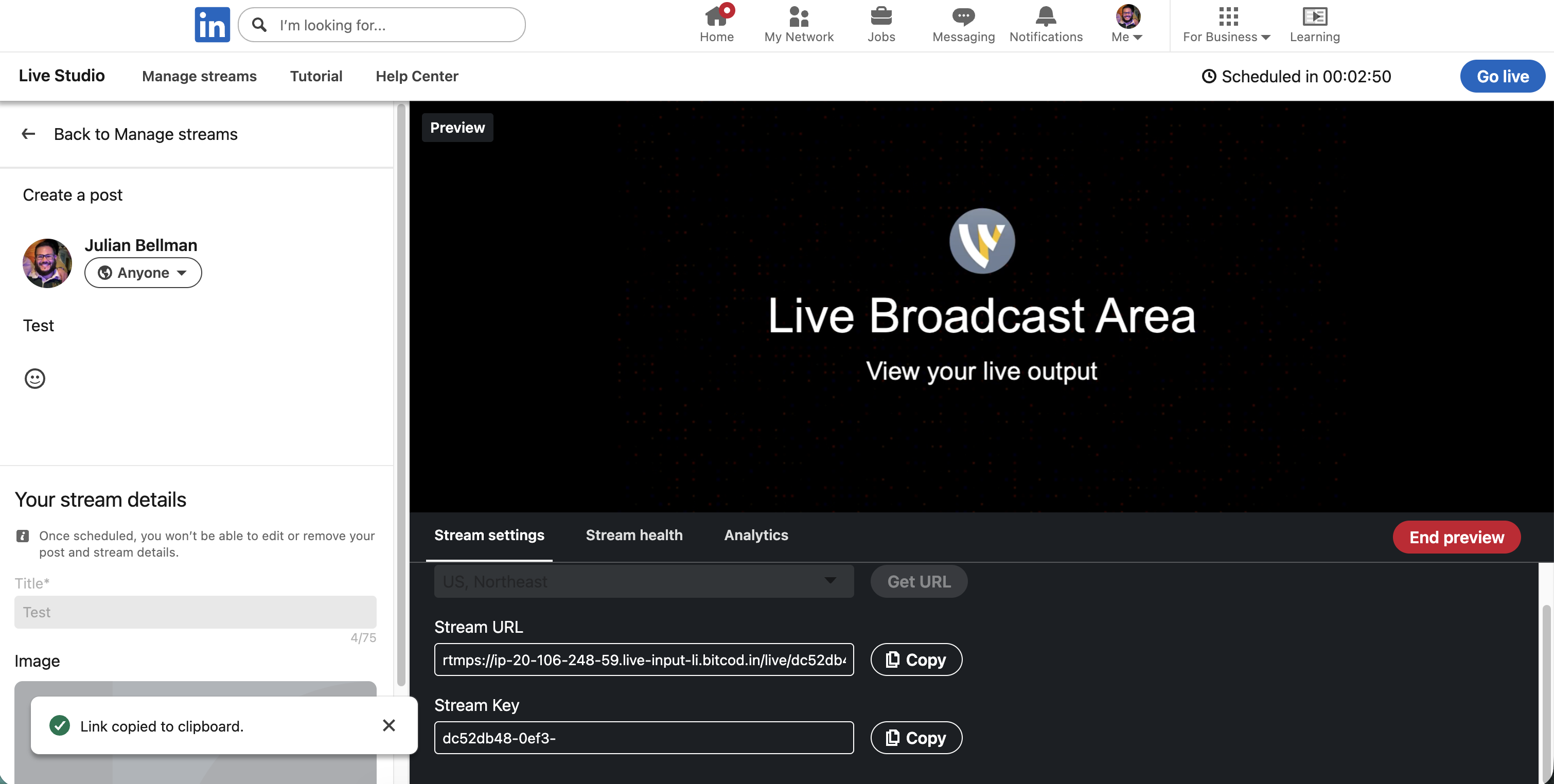The width and height of the screenshot is (1554, 784).
Task: Click the Stream URL text field
Action: click(644, 660)
